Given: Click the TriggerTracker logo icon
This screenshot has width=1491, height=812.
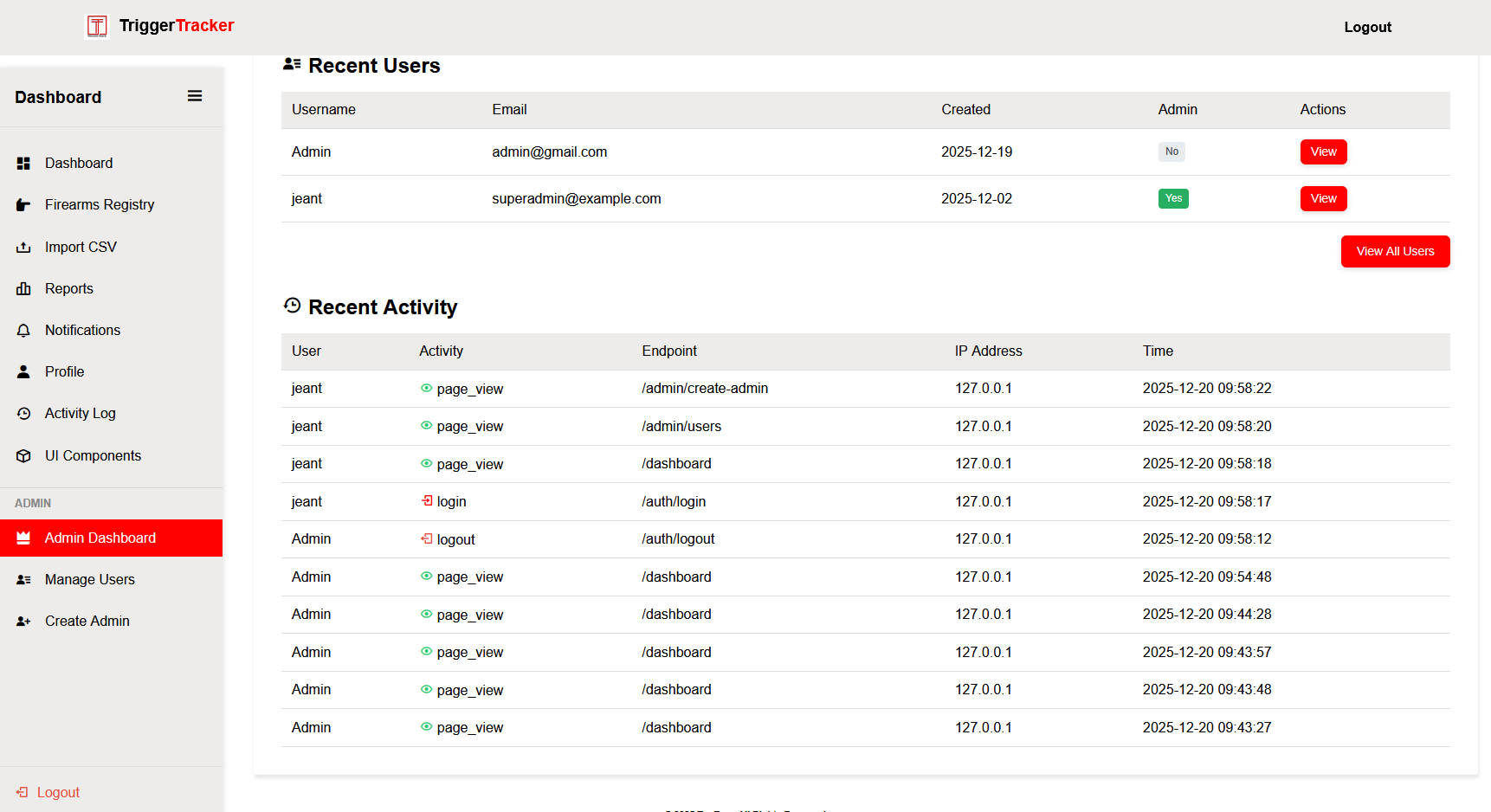Looking at the screenshot, I should [x=96, y=26].
